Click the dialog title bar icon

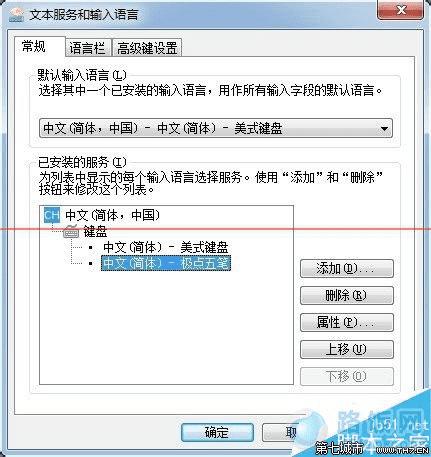click(x=16, y=15)
